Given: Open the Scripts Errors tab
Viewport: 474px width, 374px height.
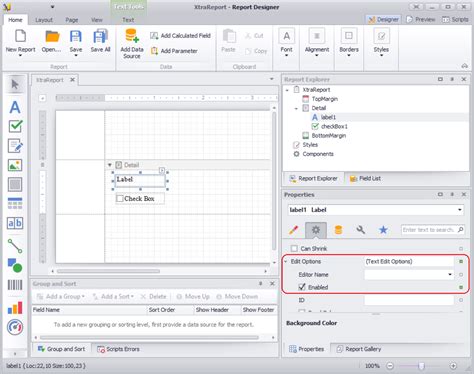Looking at the screenshot, I should [x=118, y=349].
